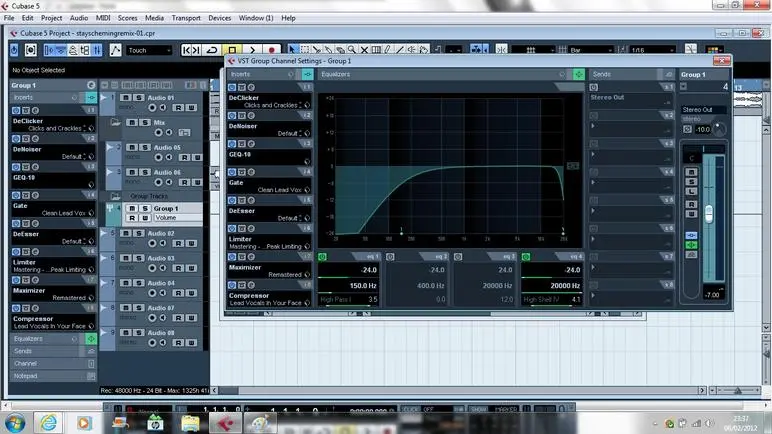Image resolution: width=772 pixels, height=434 pixels.
Task: Bypass the GEQ-10 insert in VST window
Action: pos(232,144)
